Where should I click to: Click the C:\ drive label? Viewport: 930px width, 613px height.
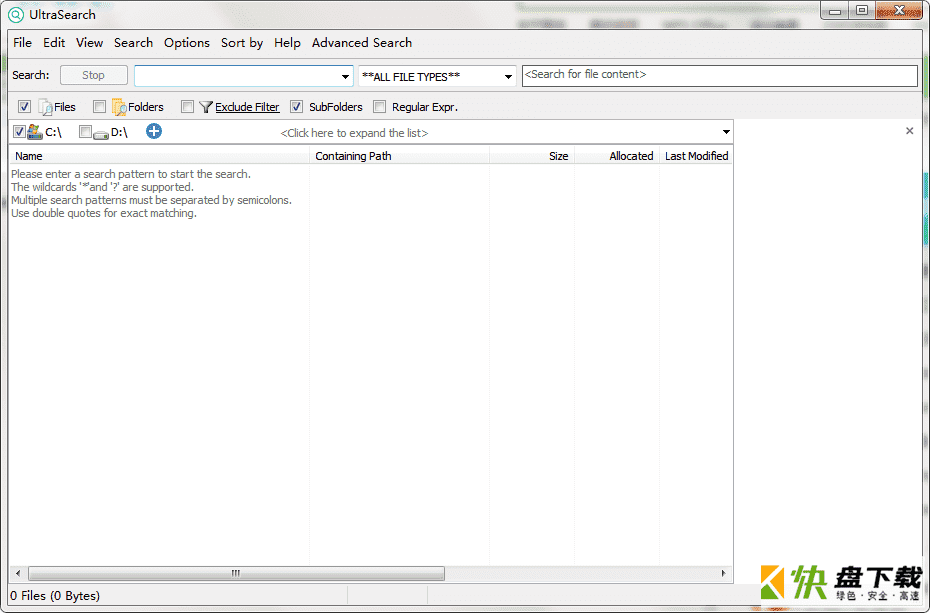tap(53, 132)
